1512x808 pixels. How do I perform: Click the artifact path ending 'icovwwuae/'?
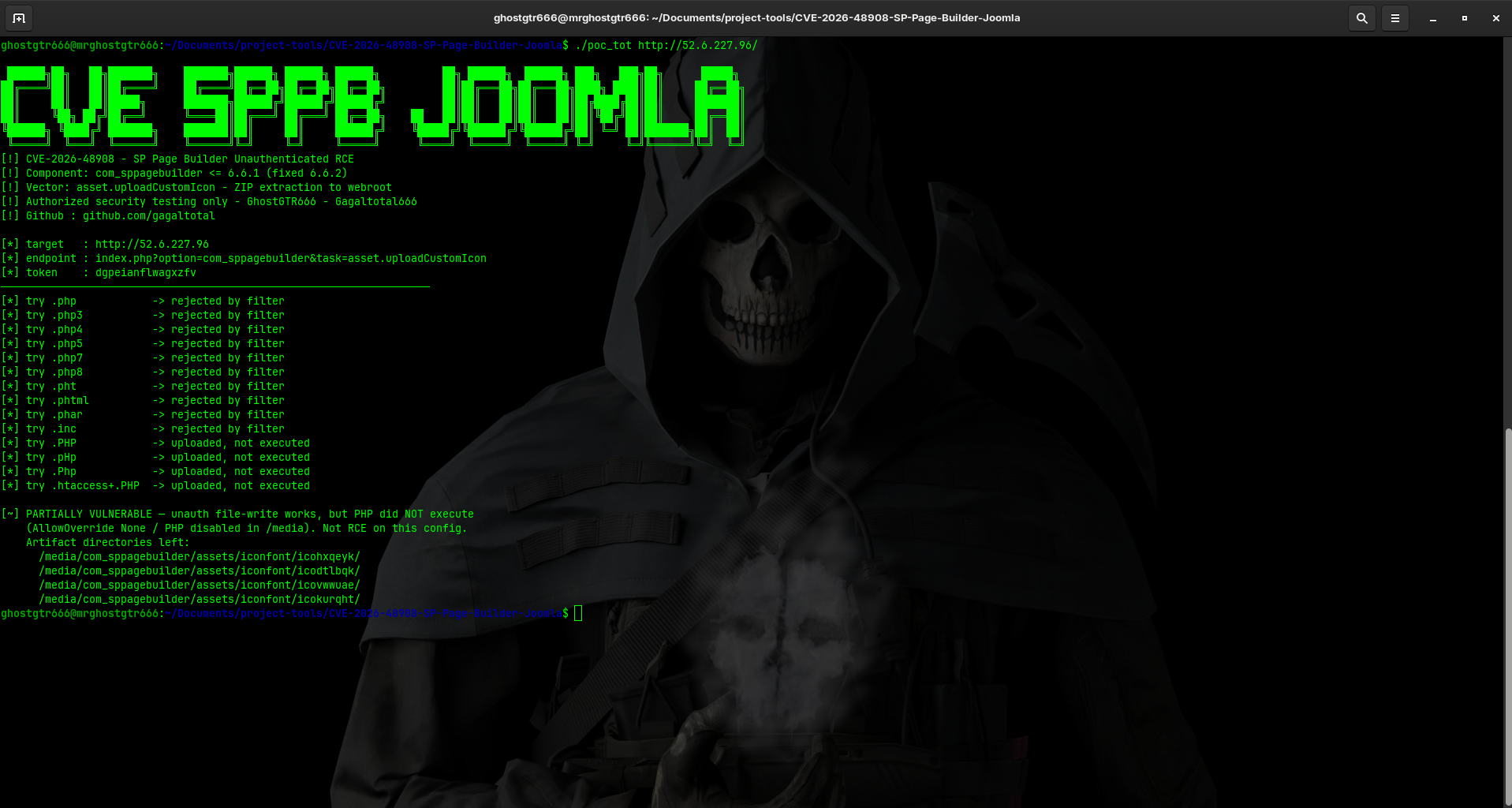(x=200, y=585)
